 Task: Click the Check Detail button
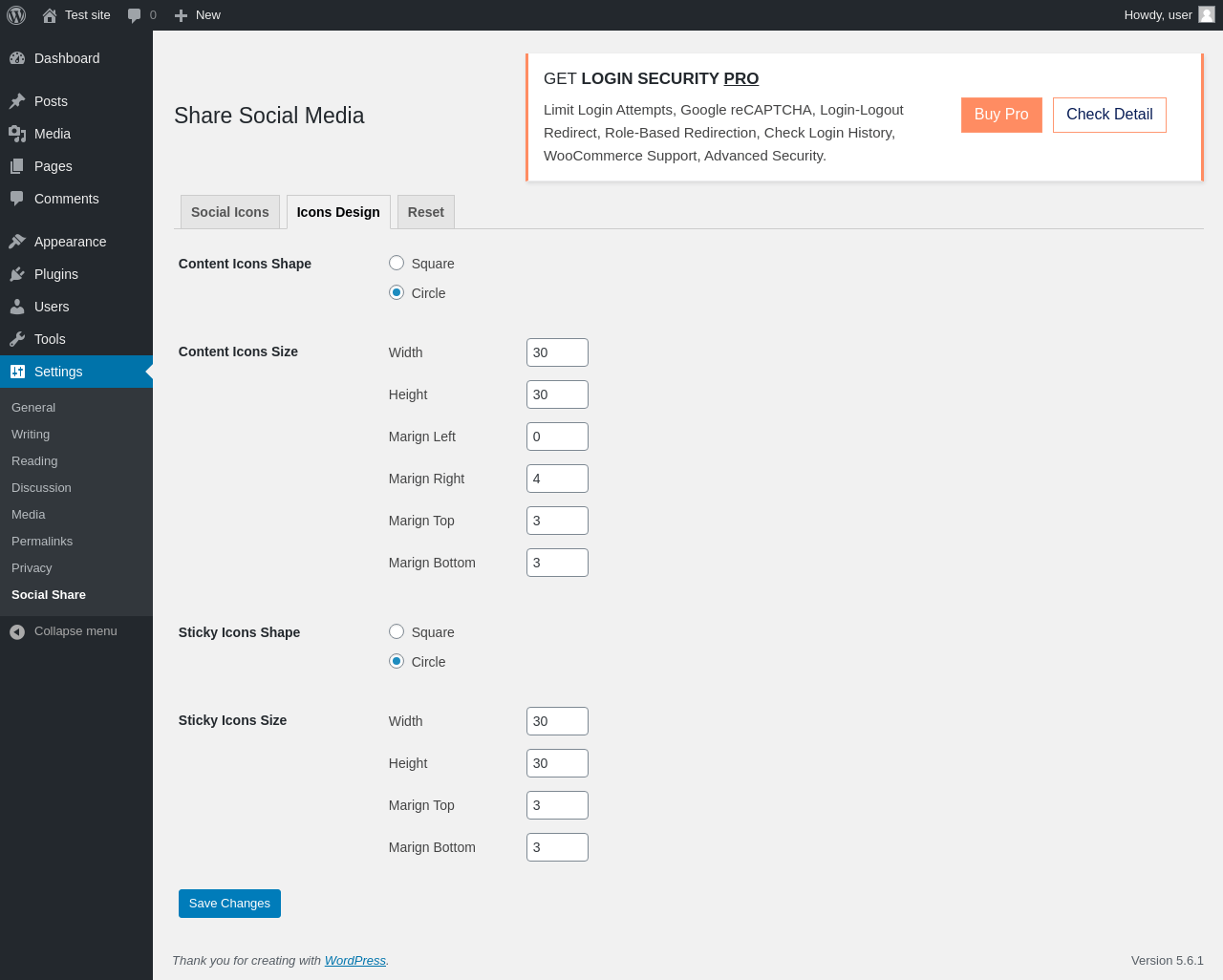(x=1109, y=115)
